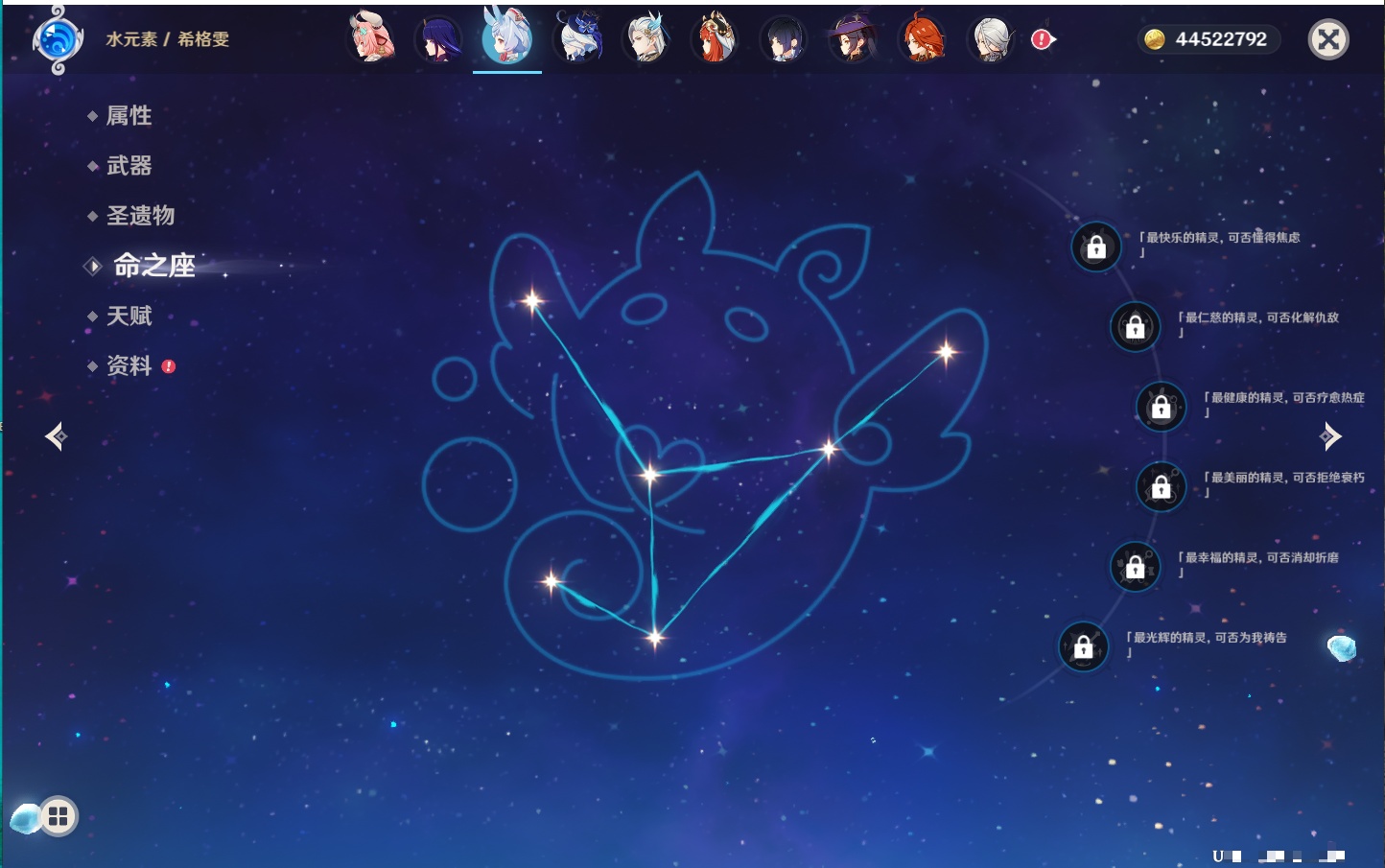Select the short dark-haired character portrait
Screen dimensions: 1385x868
point(783,39)
